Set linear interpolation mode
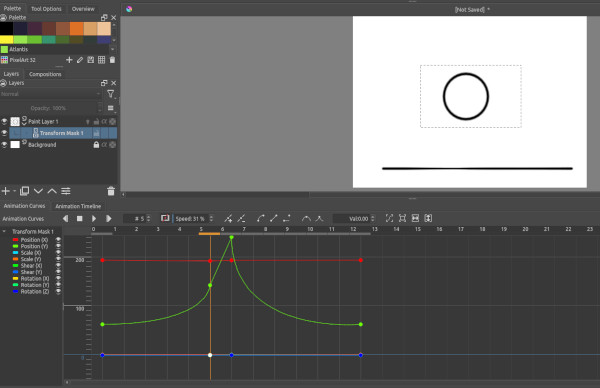The image size is (600, 388). click(x=274, y=218)
